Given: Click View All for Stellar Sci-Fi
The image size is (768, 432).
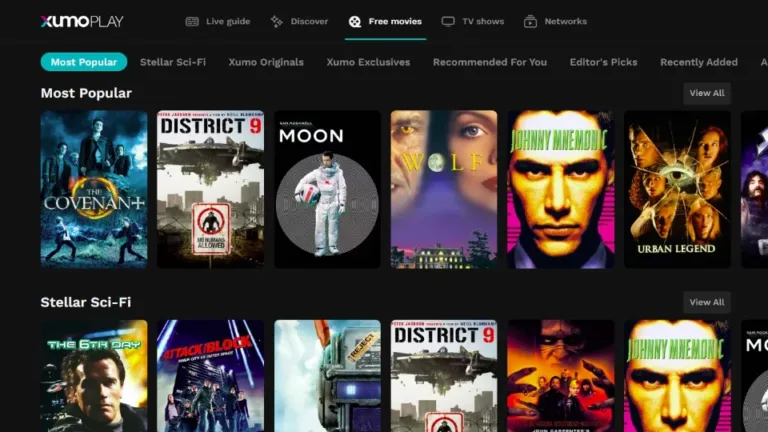Looking at the screenshot, I should (x=706, y=302).
